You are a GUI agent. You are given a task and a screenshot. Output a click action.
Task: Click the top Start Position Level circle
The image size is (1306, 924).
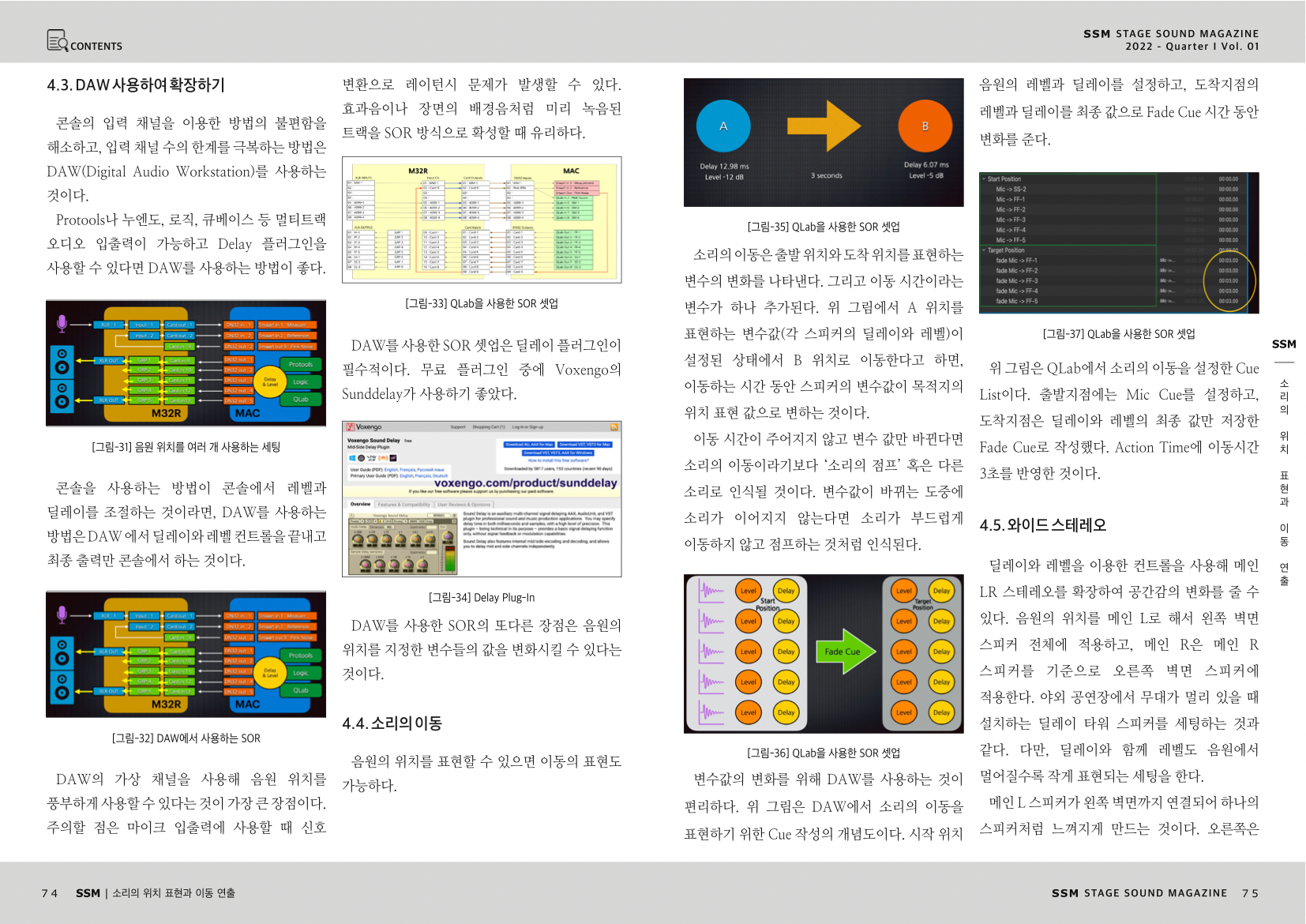pyautogui.click(x=749, y=591)
